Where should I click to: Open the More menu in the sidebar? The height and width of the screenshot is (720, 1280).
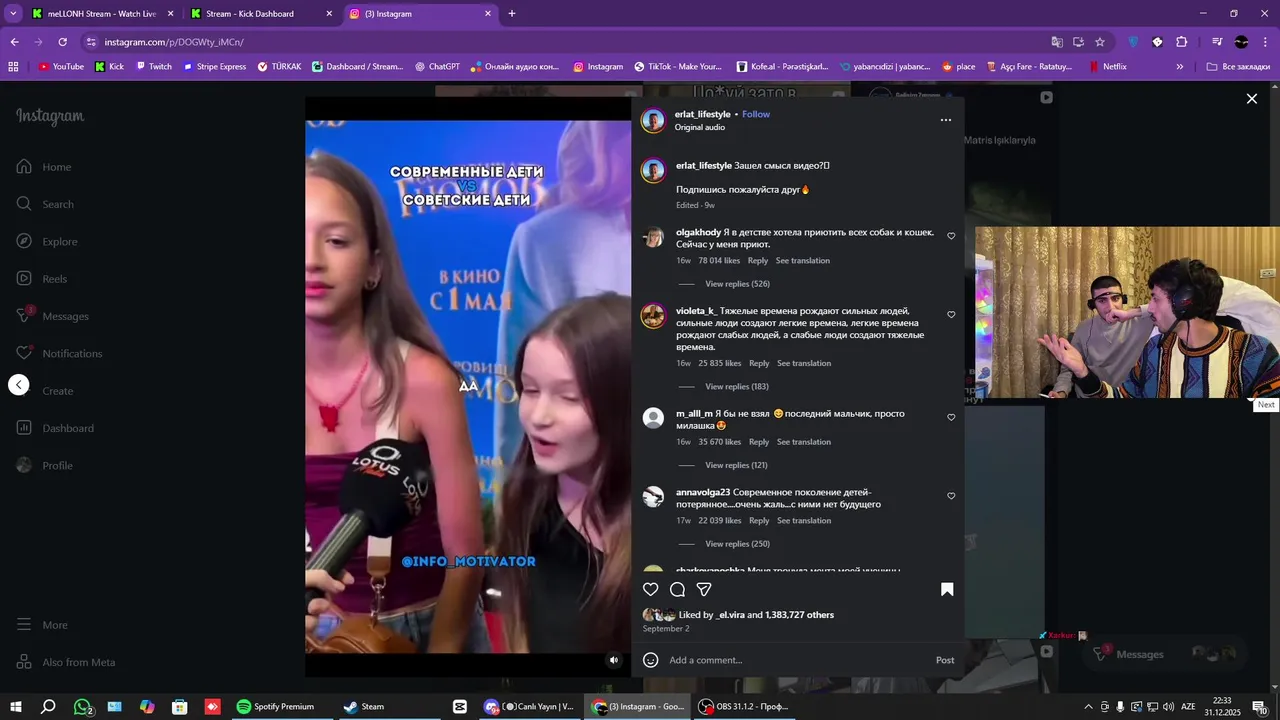pos(43,625)
